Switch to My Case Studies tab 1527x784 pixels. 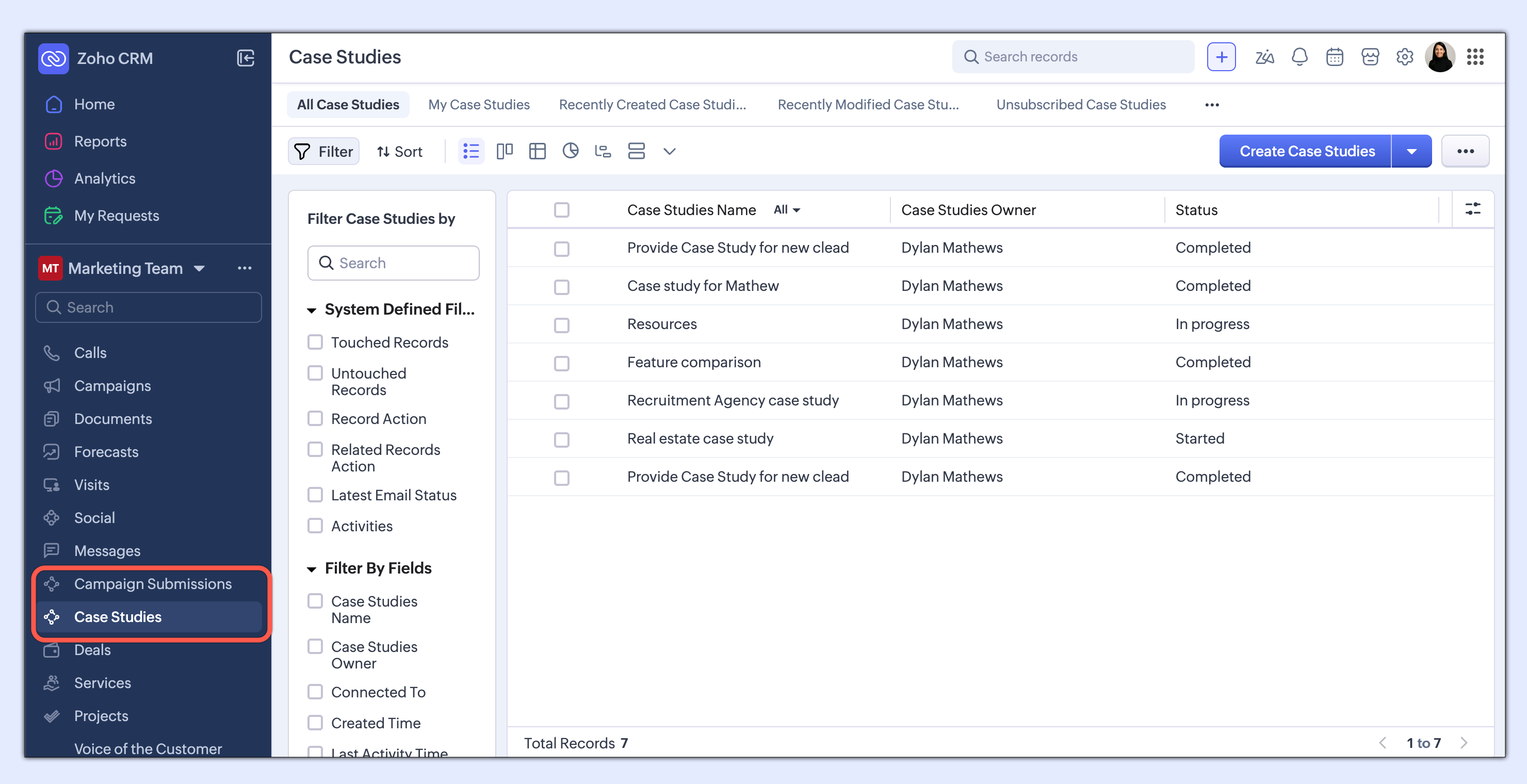478,104
